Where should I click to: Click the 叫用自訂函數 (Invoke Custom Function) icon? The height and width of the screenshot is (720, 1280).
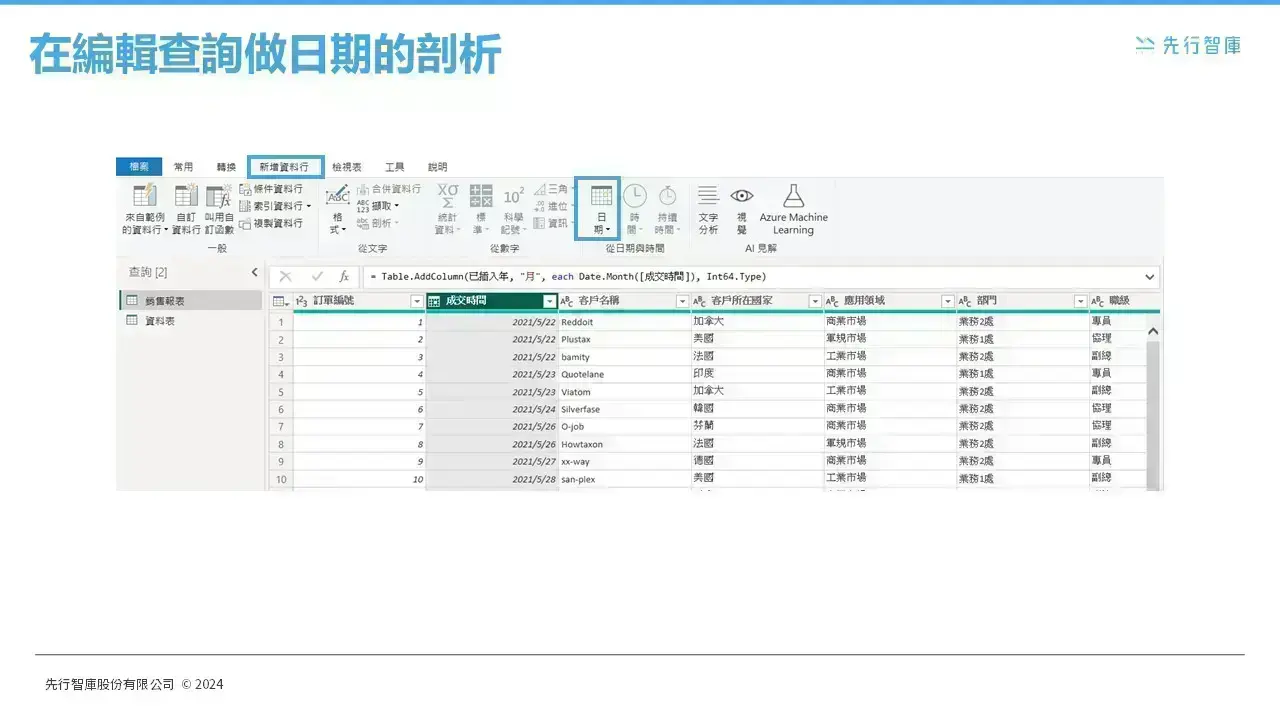click(218, 196)
